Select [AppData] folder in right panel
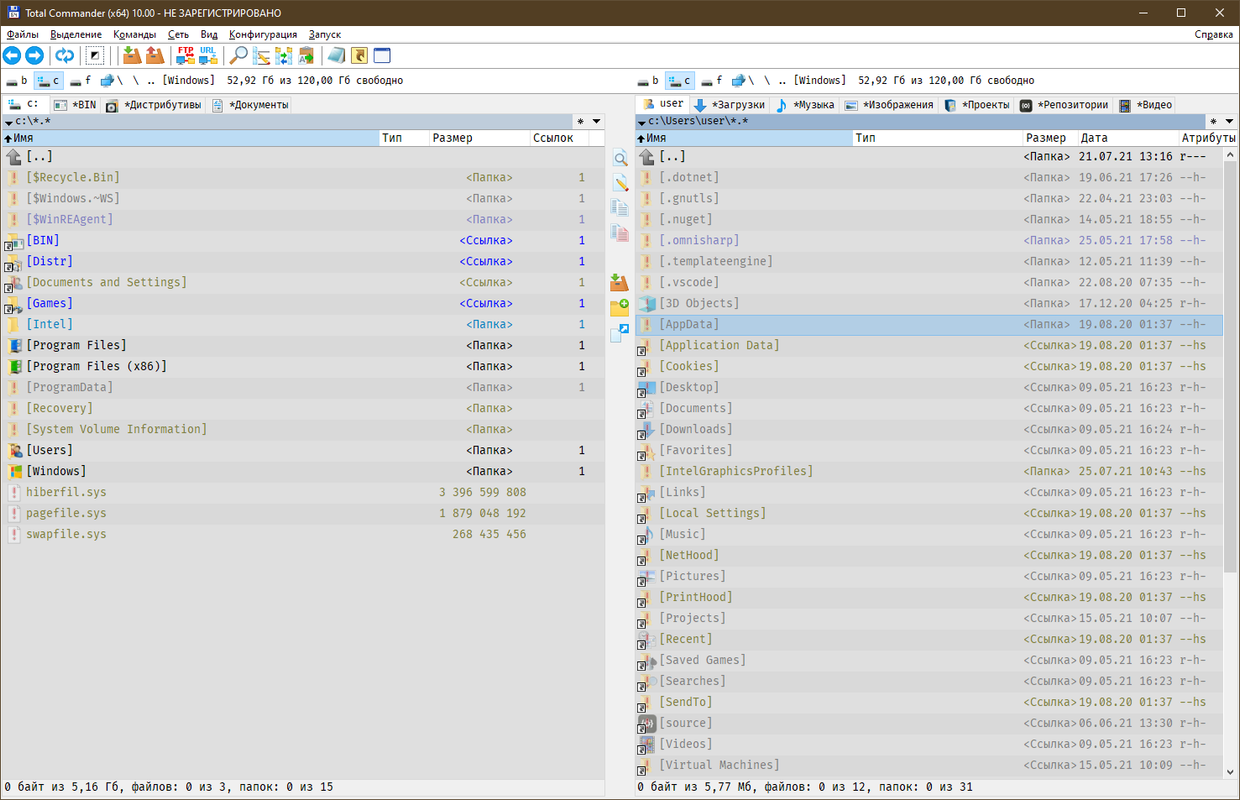Screen dimensions: 1240x800 point(928,324)
